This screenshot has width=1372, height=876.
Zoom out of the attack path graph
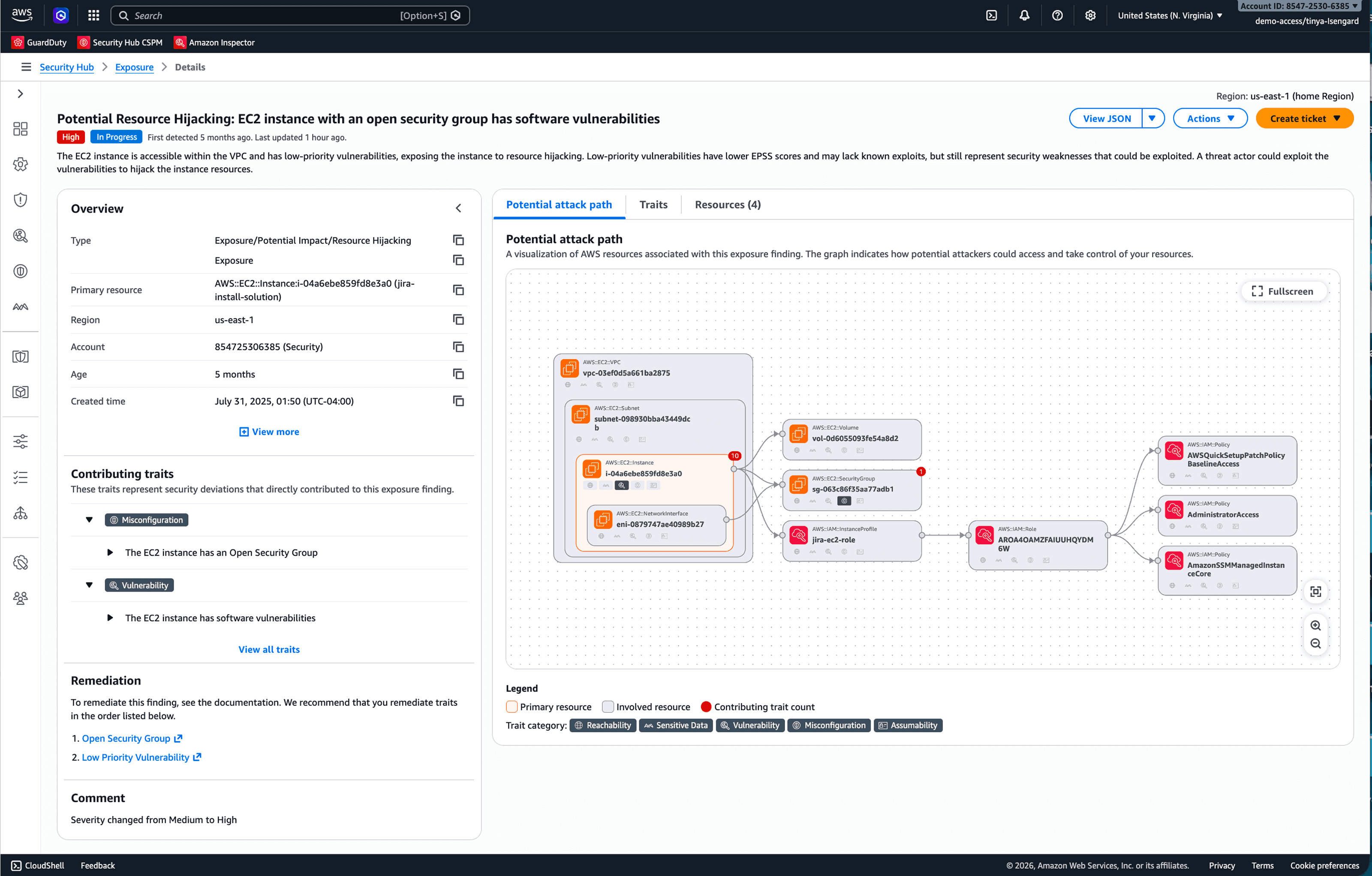tap(1315, 644)
